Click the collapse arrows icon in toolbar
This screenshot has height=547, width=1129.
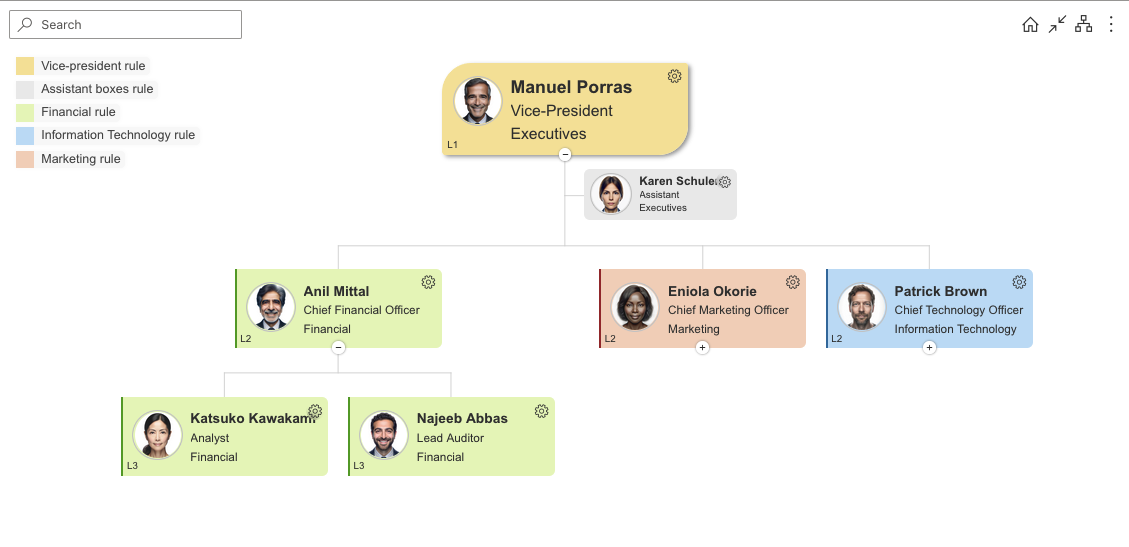click(1057, 25)
